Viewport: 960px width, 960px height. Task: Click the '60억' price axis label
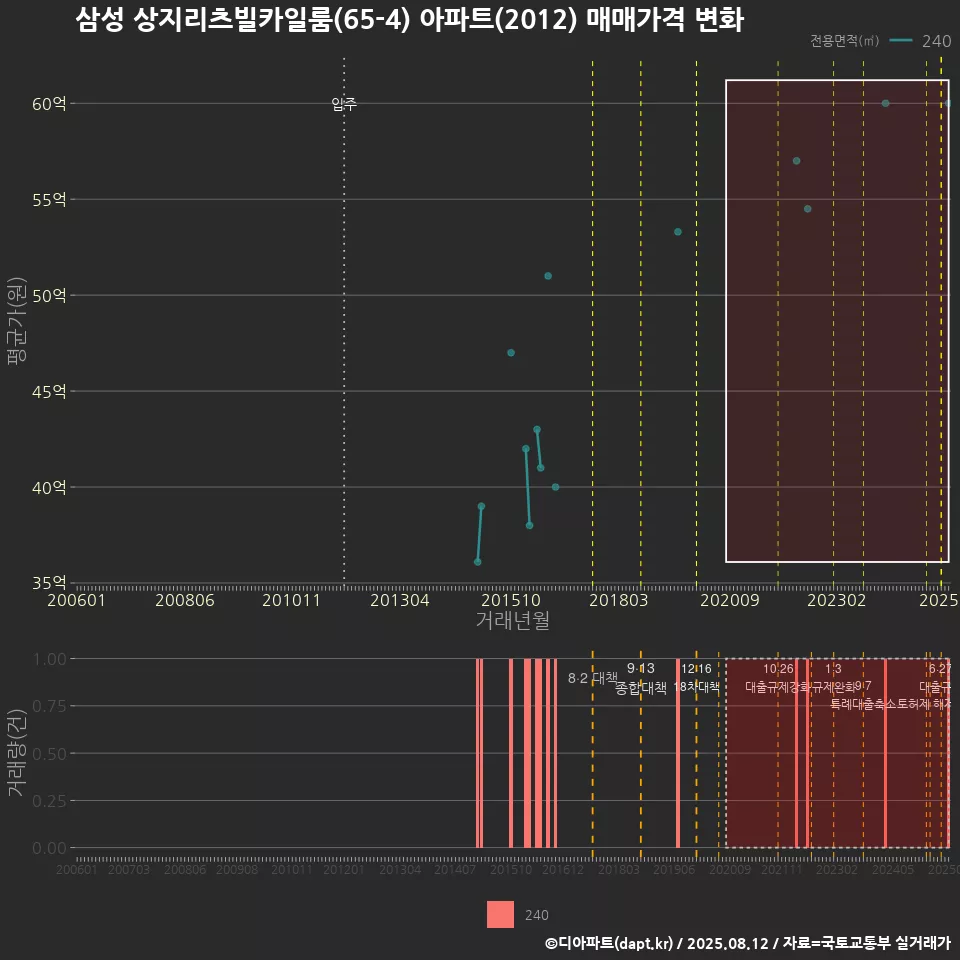(x=49, y=104)
